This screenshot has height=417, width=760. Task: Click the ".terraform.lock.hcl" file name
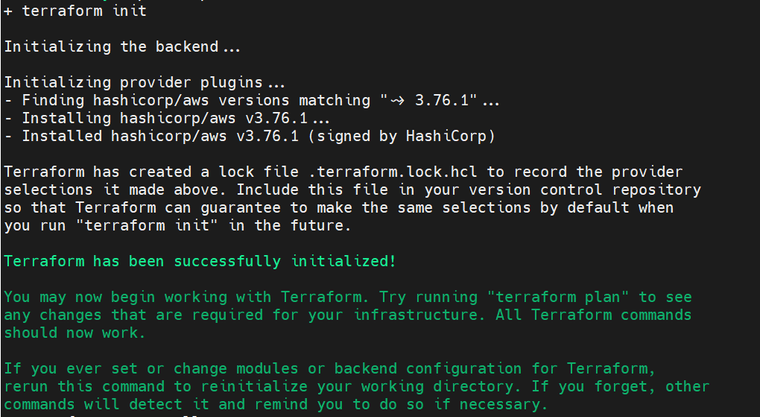point(393,172)
